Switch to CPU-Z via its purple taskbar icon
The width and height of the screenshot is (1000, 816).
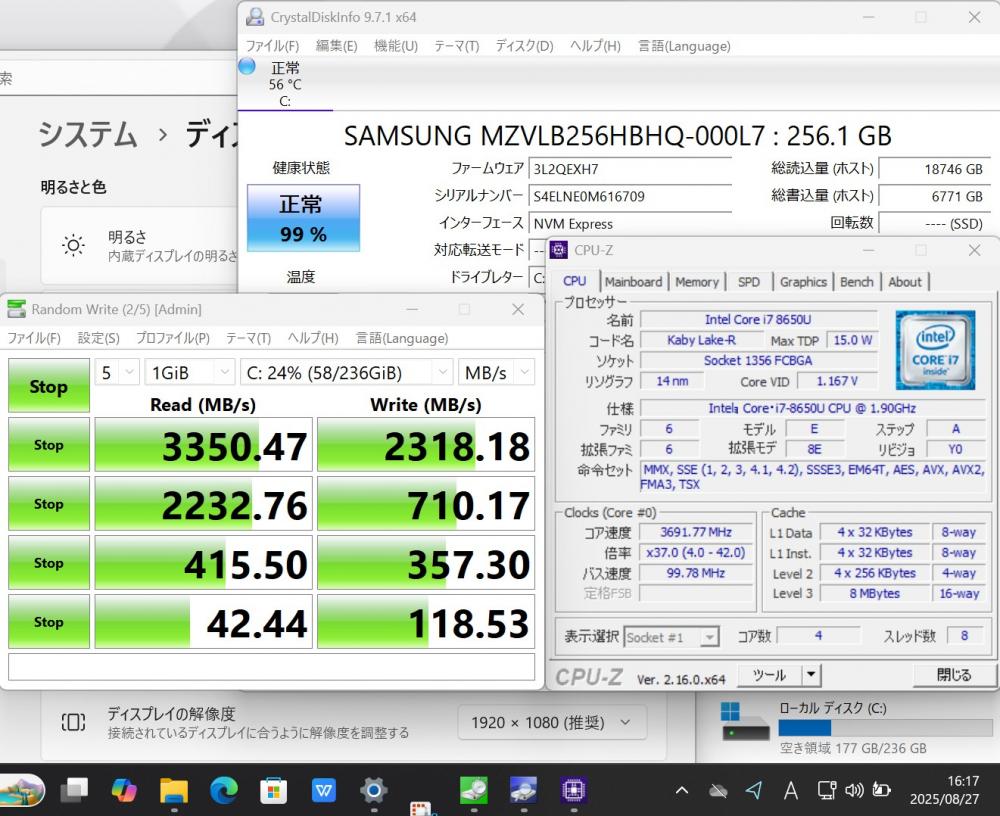[x=573, y=790]
